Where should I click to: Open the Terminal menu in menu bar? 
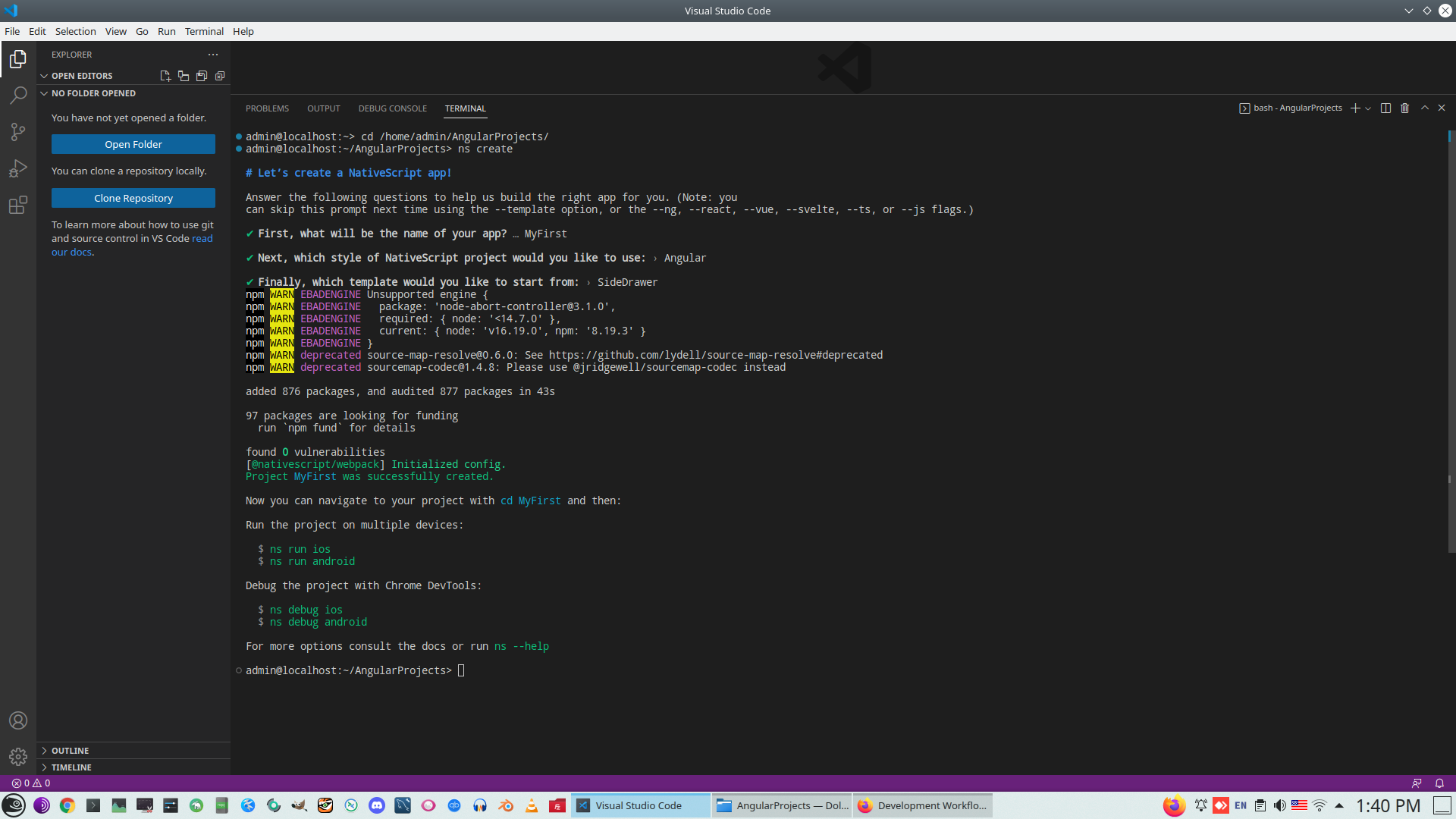(204, 31)
